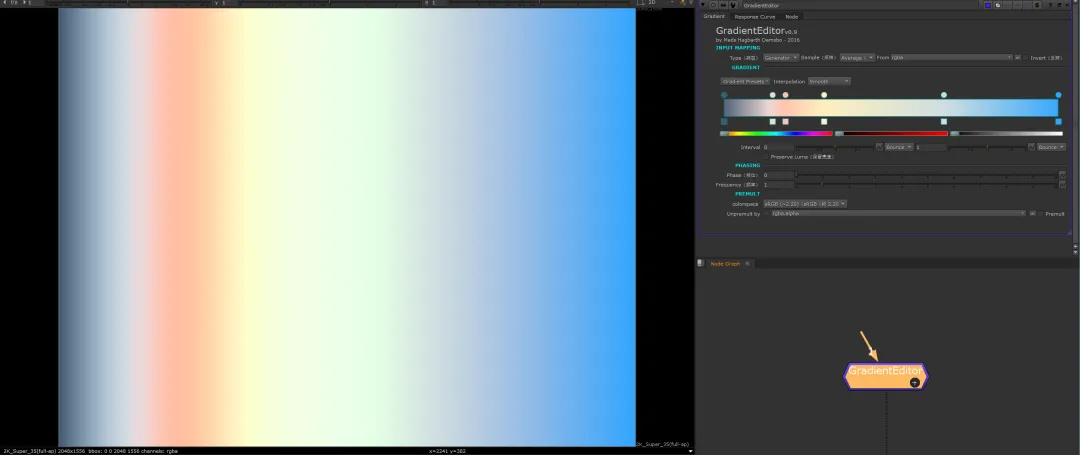Collapse the GradientEditor properties panel arrow
The image size is (1080, 455).
pos(703,5)
